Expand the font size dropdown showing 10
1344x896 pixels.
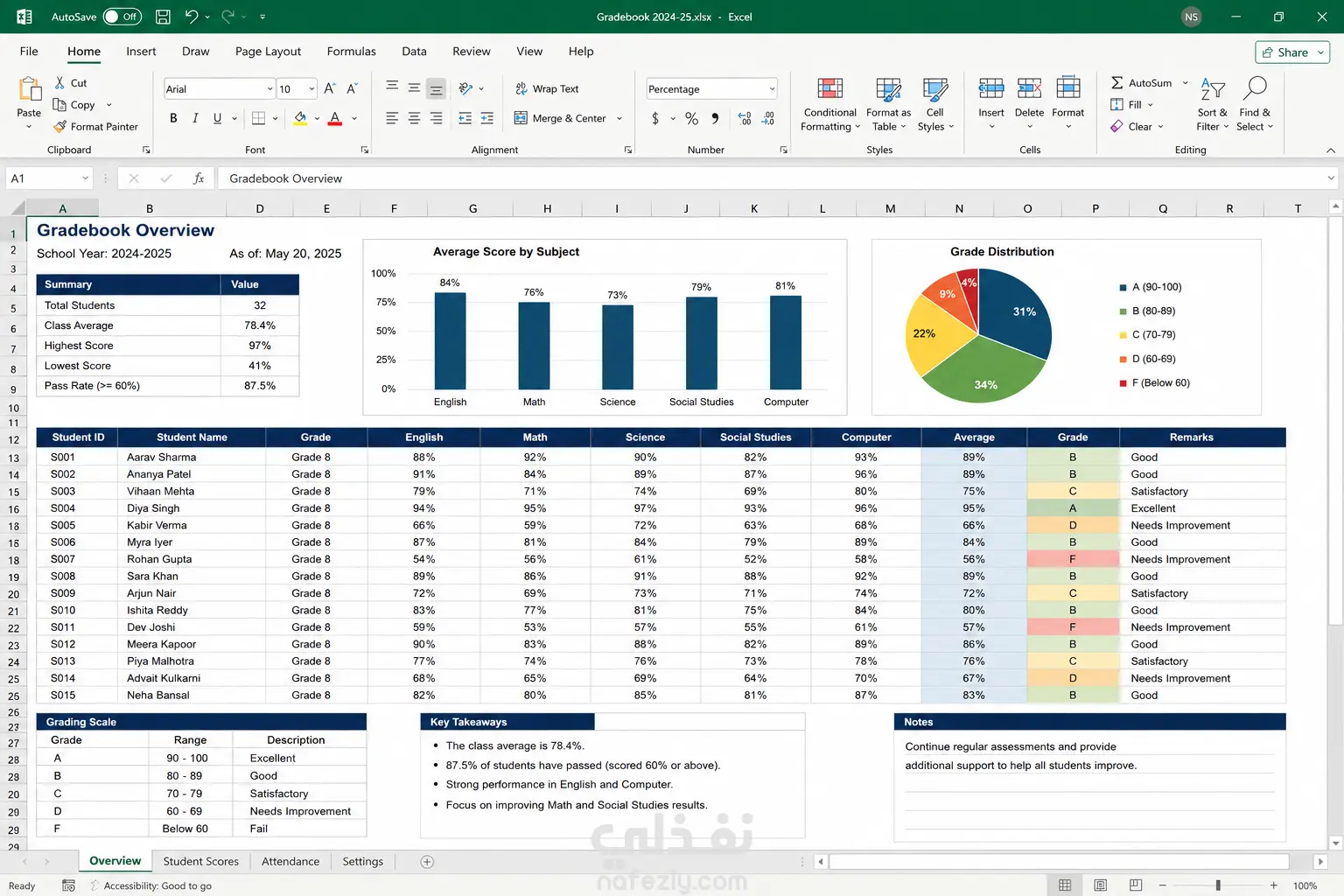pos(311,89)
